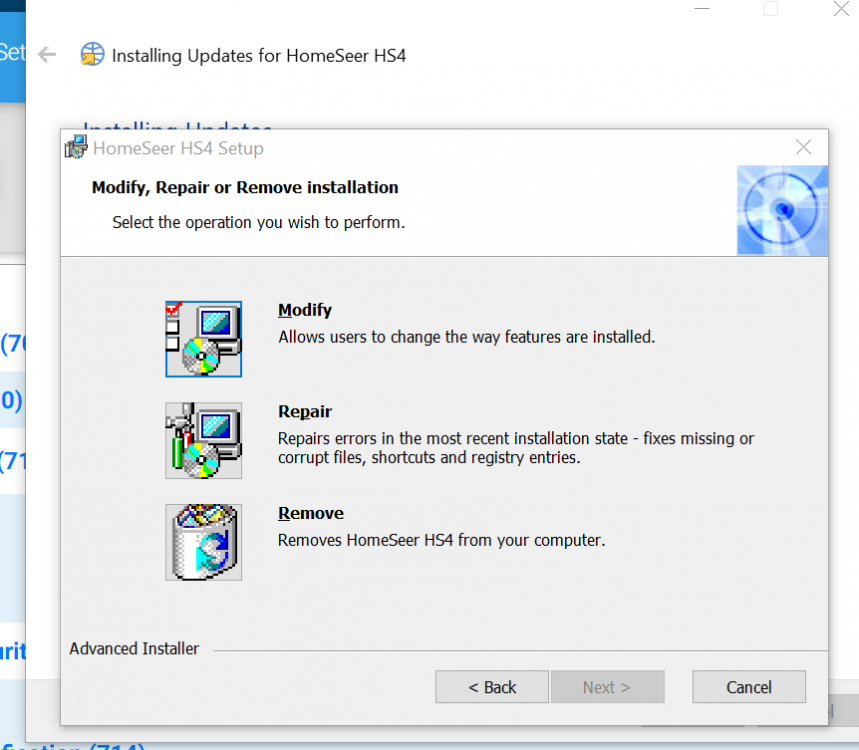This screenshot has width=859, height=750.
Task: Click the blue Set header behind the dialog
Action: (x=13, y=53)
